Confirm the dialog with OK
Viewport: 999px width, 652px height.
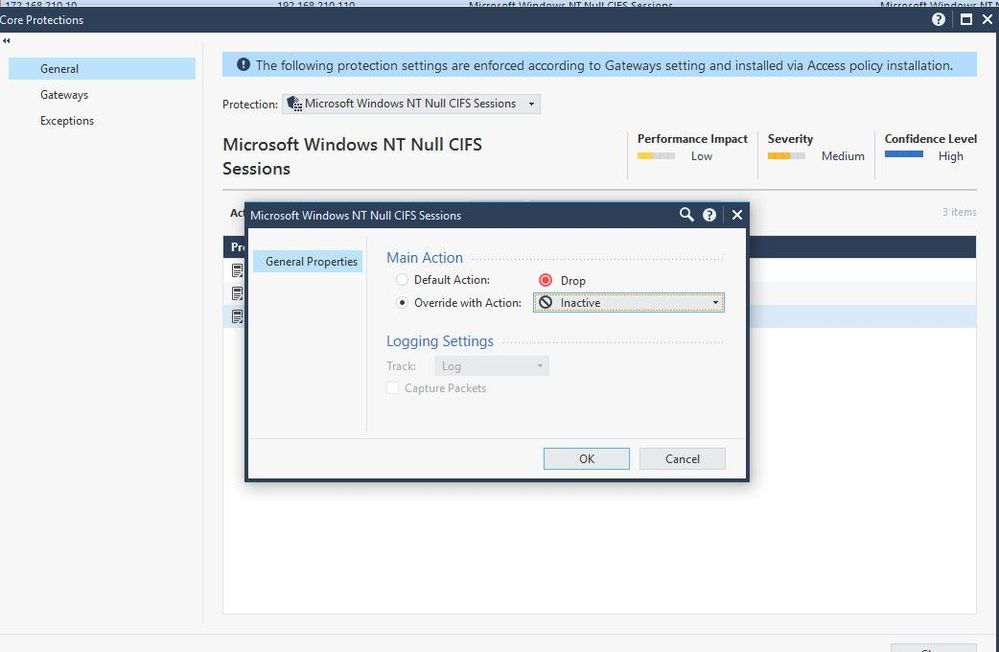586,458
